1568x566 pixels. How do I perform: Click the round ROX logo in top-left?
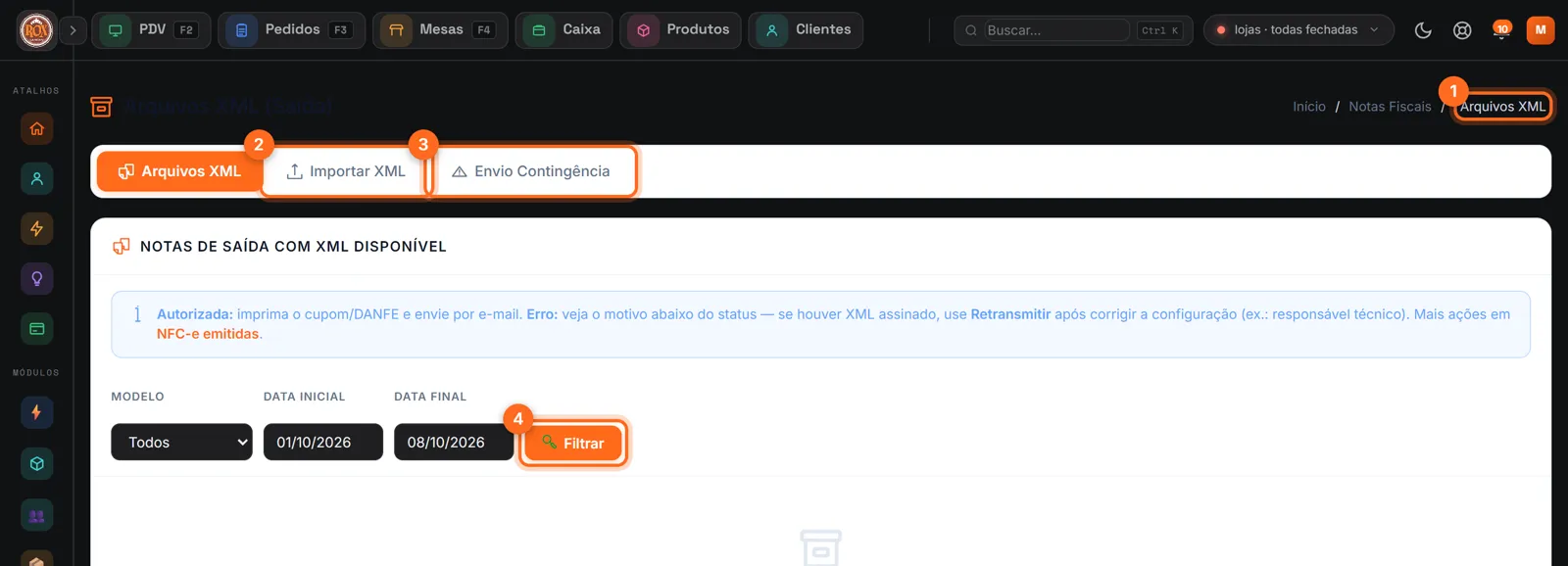point(36,30)
